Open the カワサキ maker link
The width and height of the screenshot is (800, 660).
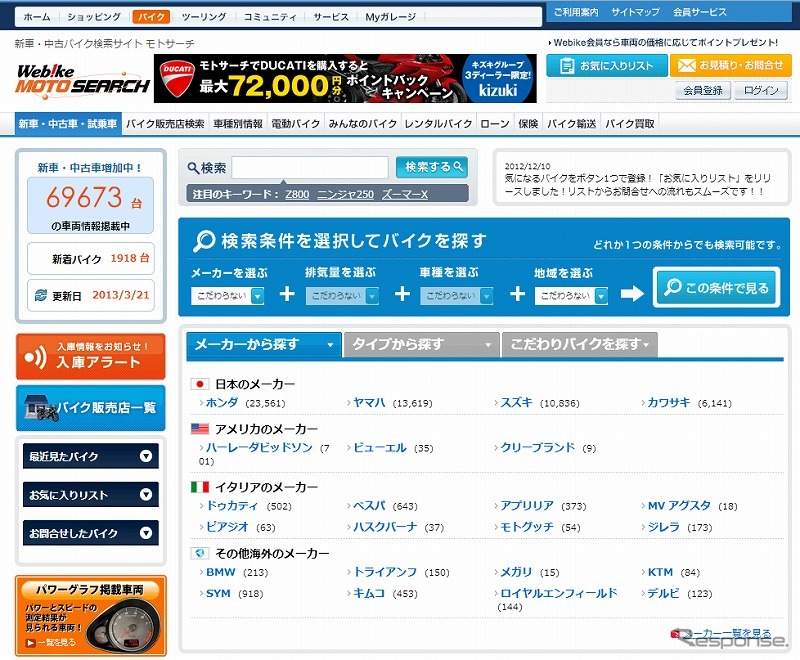[x=669, y=402]
